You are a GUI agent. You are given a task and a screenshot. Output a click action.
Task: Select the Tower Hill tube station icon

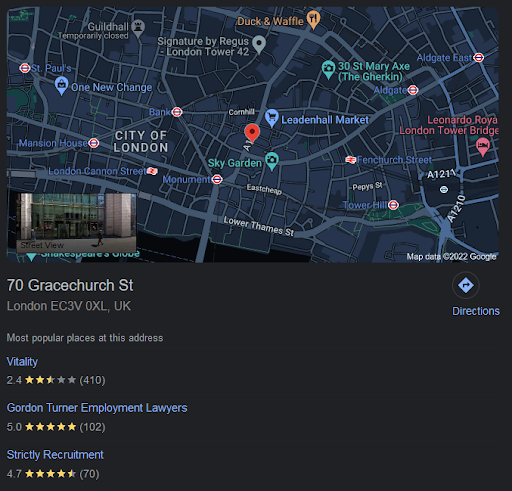click(x=393, y=205)
